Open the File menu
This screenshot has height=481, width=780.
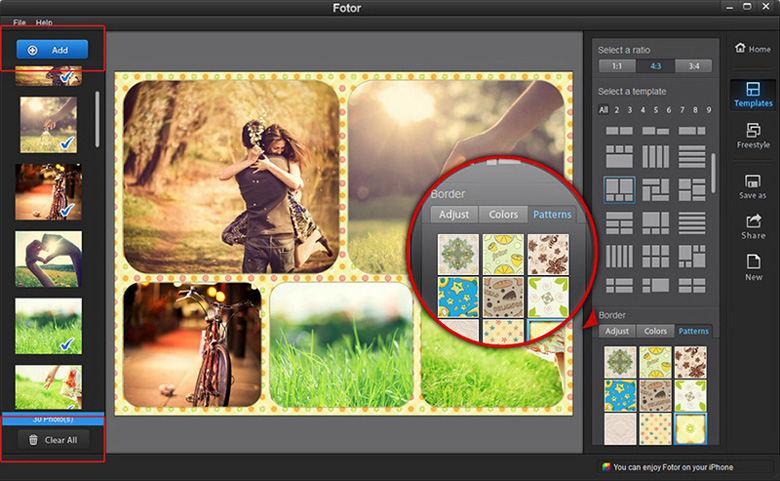(20, 22)
